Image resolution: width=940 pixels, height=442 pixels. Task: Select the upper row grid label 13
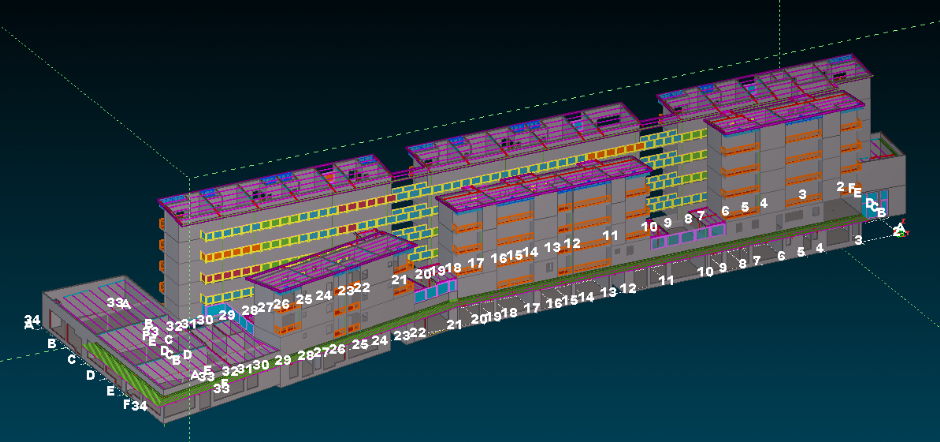pos(552,246)
